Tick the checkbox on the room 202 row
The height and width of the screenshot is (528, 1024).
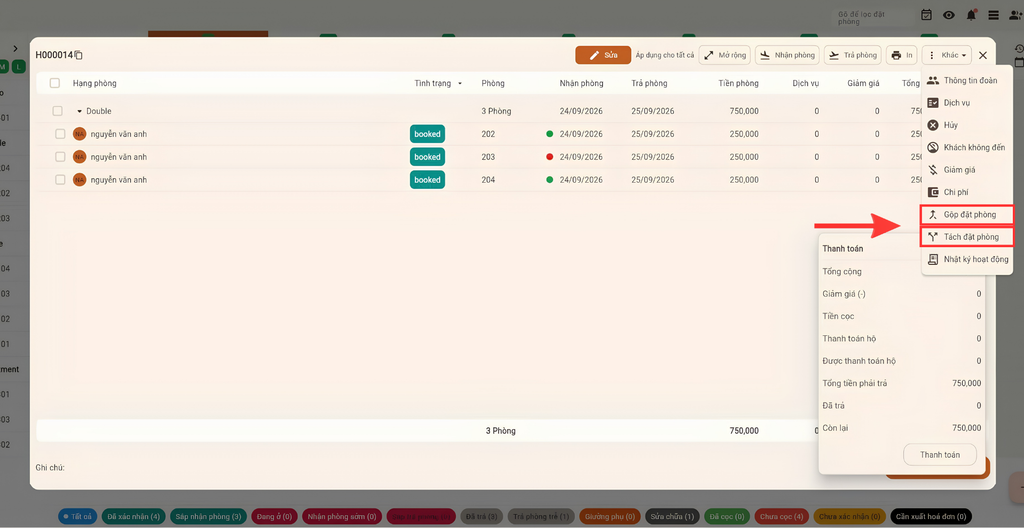[60, 134]
